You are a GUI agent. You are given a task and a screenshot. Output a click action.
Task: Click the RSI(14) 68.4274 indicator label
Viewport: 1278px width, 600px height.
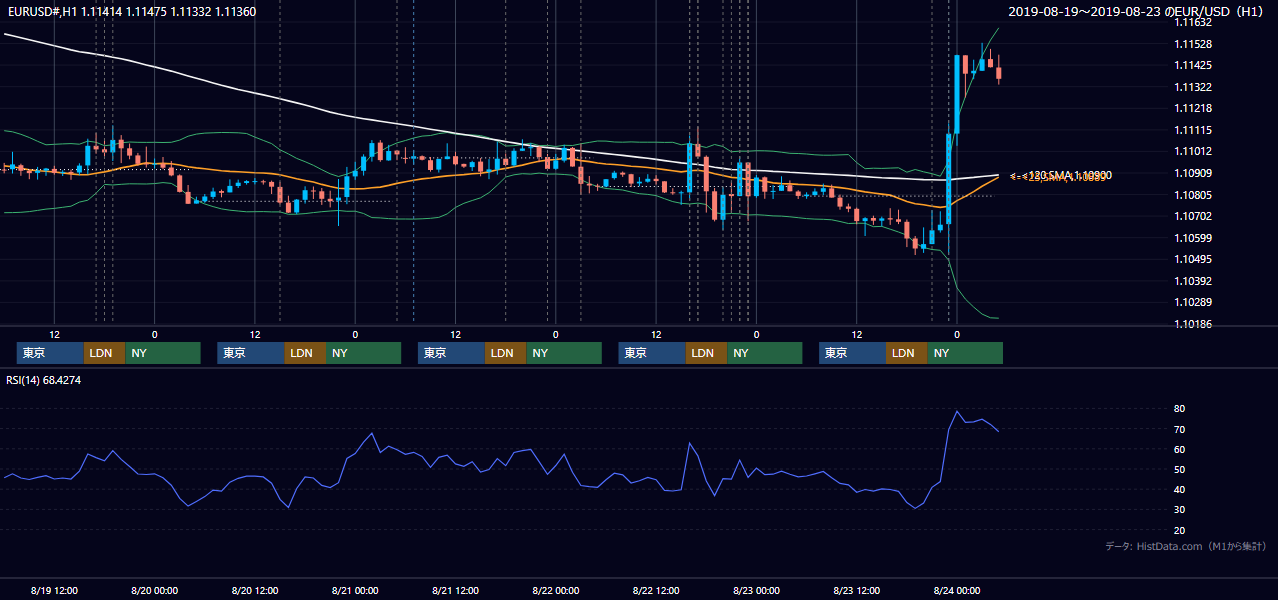tap(44, 379)
